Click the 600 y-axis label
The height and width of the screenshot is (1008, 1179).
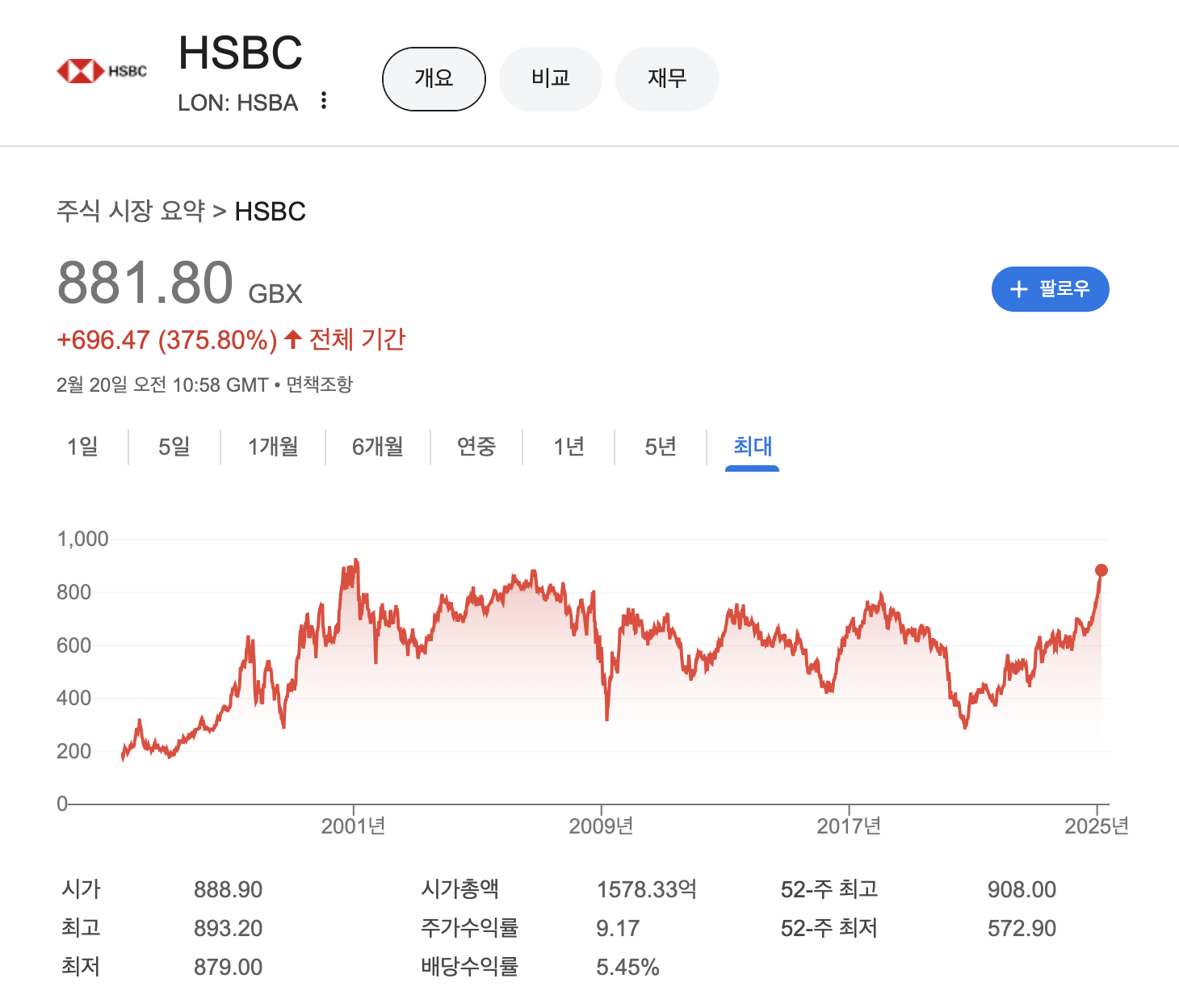tap(73, 645)
